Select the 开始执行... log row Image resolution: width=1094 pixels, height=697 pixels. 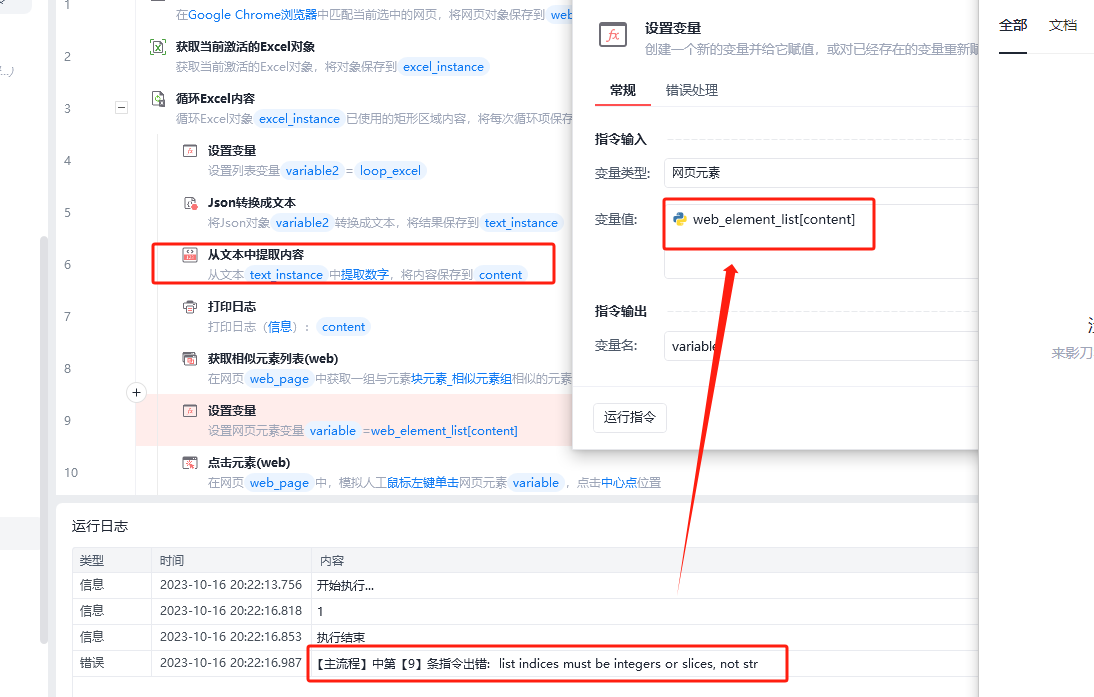click(525, 585)
